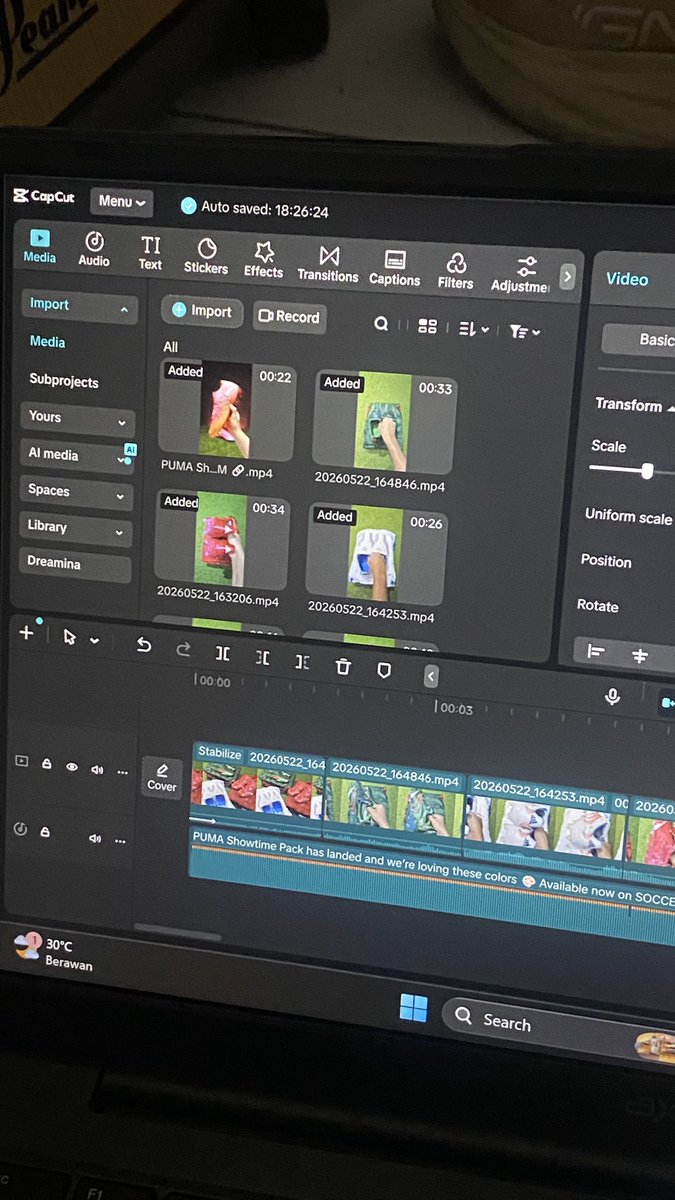Click the Split clip tool
The height and width of the screenshot is (1200, 675).
tap(223, 654)
